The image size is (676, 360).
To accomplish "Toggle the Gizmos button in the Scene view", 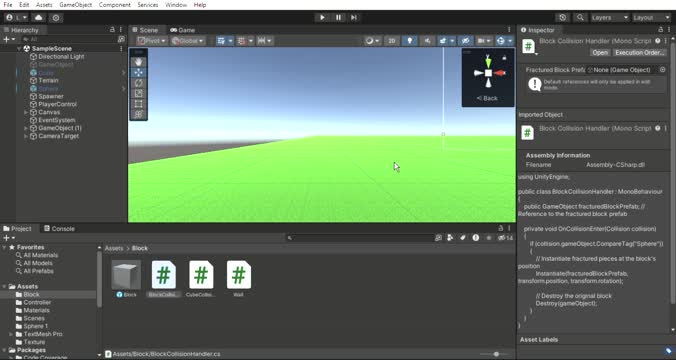I will tap(501, 41).
